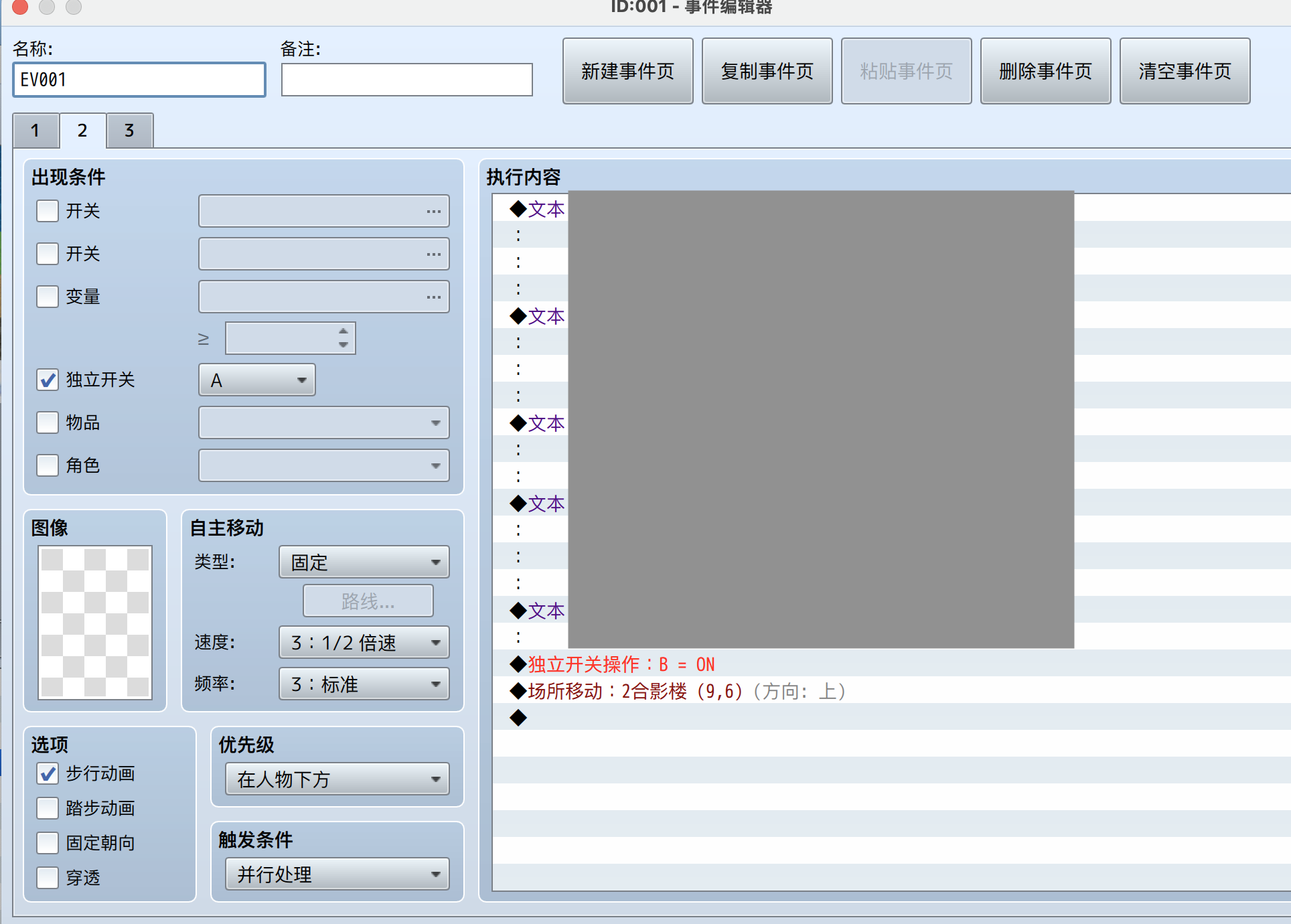Enable the 物品 condition checkbox

coord(48,422)
